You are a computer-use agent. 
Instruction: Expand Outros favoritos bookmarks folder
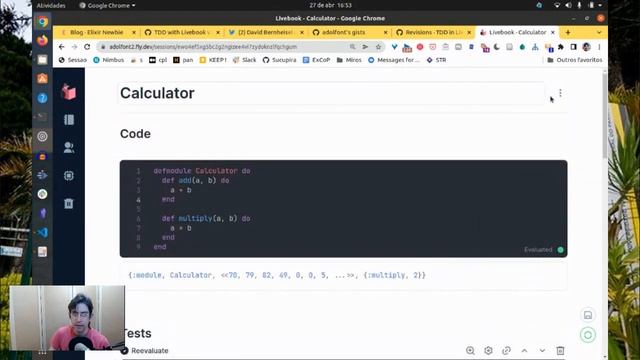tap(575, 60)
